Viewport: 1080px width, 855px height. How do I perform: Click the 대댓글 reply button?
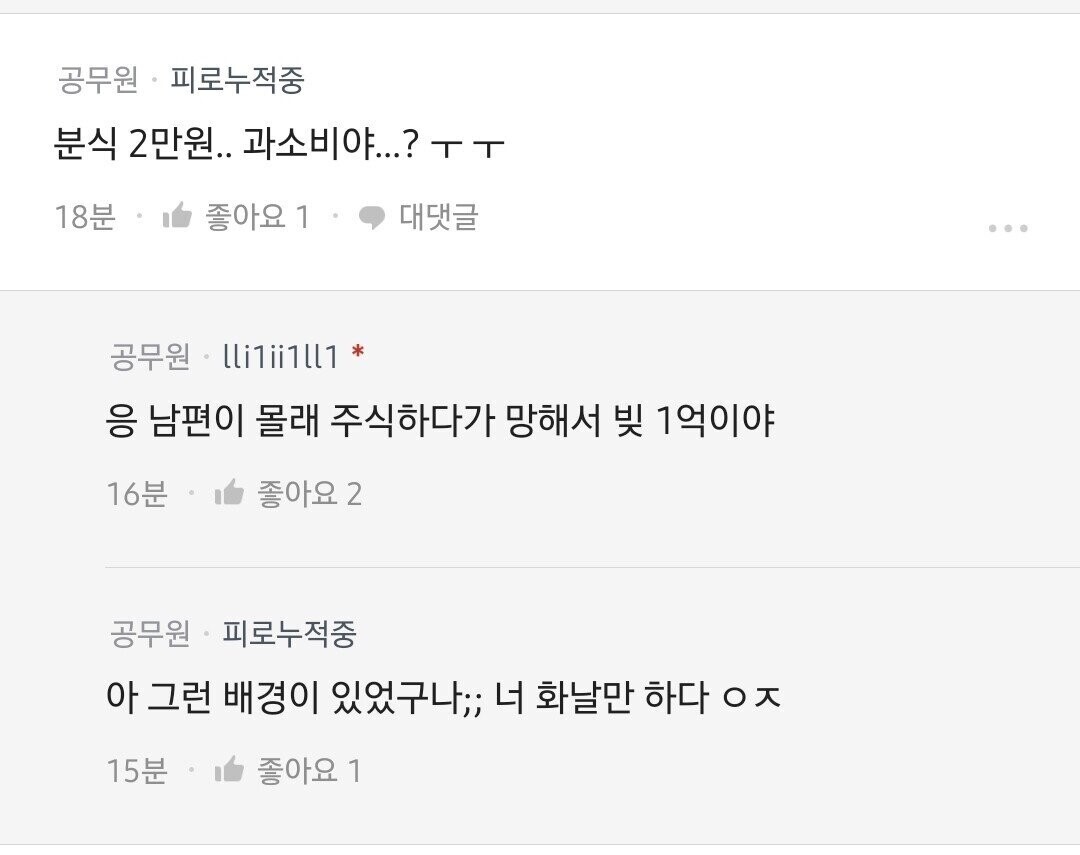click(419, 217)
